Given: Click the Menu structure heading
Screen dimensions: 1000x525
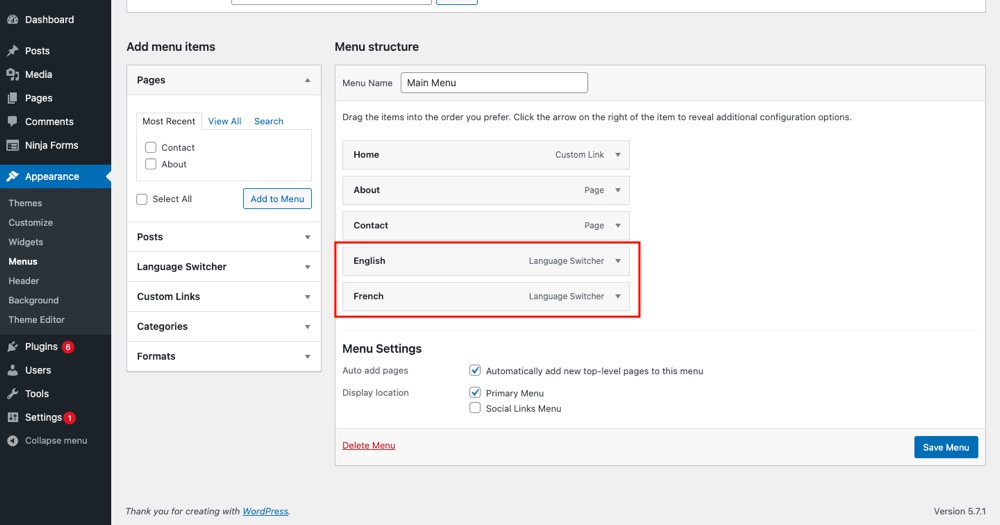Looking at the screenshot, I should [377, 47].
